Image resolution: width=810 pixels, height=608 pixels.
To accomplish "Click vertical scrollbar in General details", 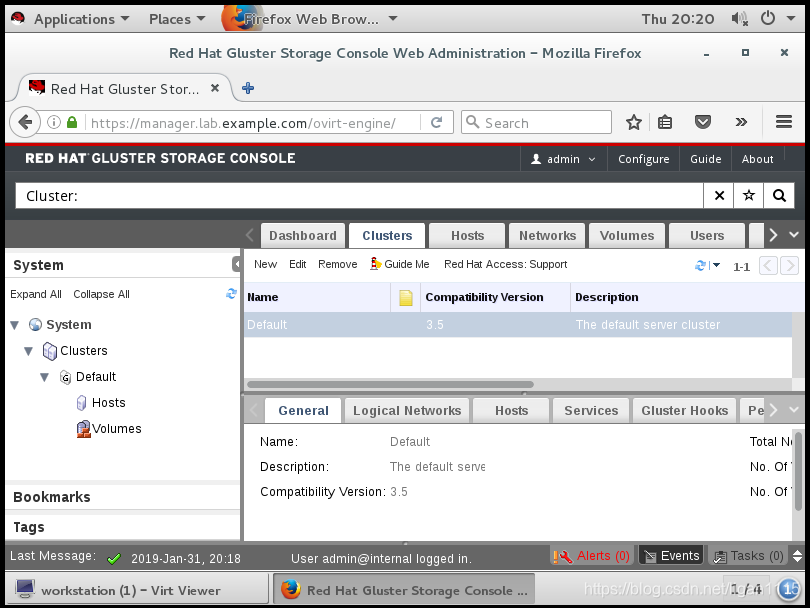I will pos(798,473).
